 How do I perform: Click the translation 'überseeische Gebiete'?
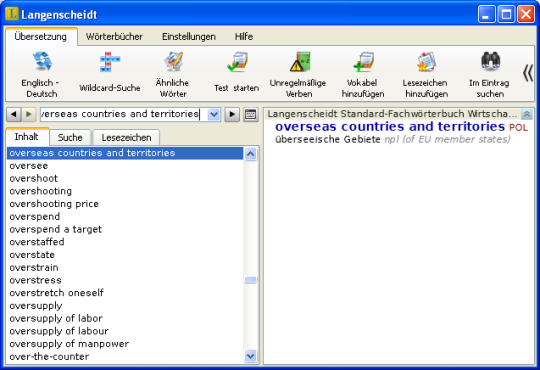pos(328,140)
